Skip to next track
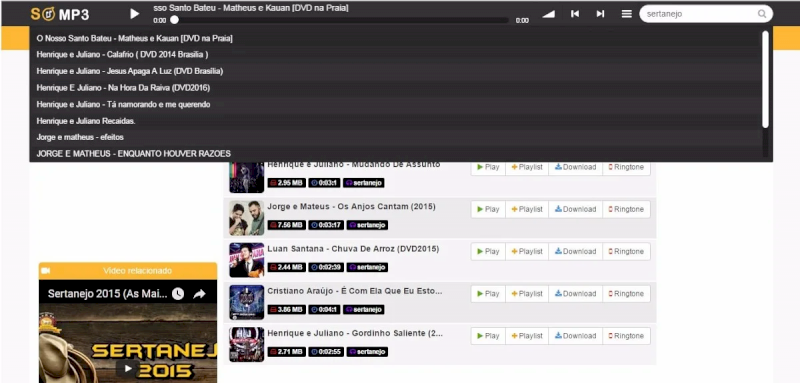The height and width of the screenshot is (383, 800). pos(601,14)
